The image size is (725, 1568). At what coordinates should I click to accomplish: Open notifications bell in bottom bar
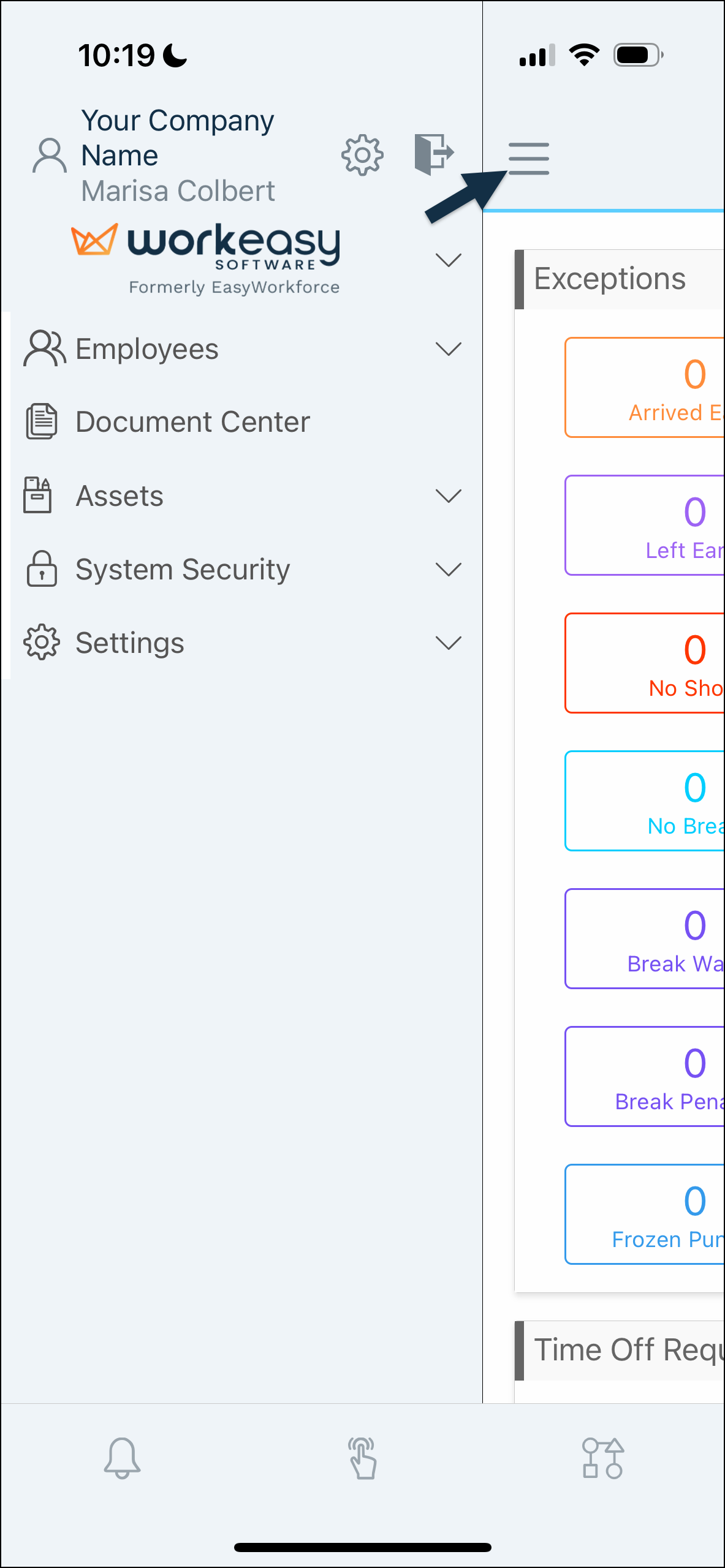click(x=122, y=1458)
